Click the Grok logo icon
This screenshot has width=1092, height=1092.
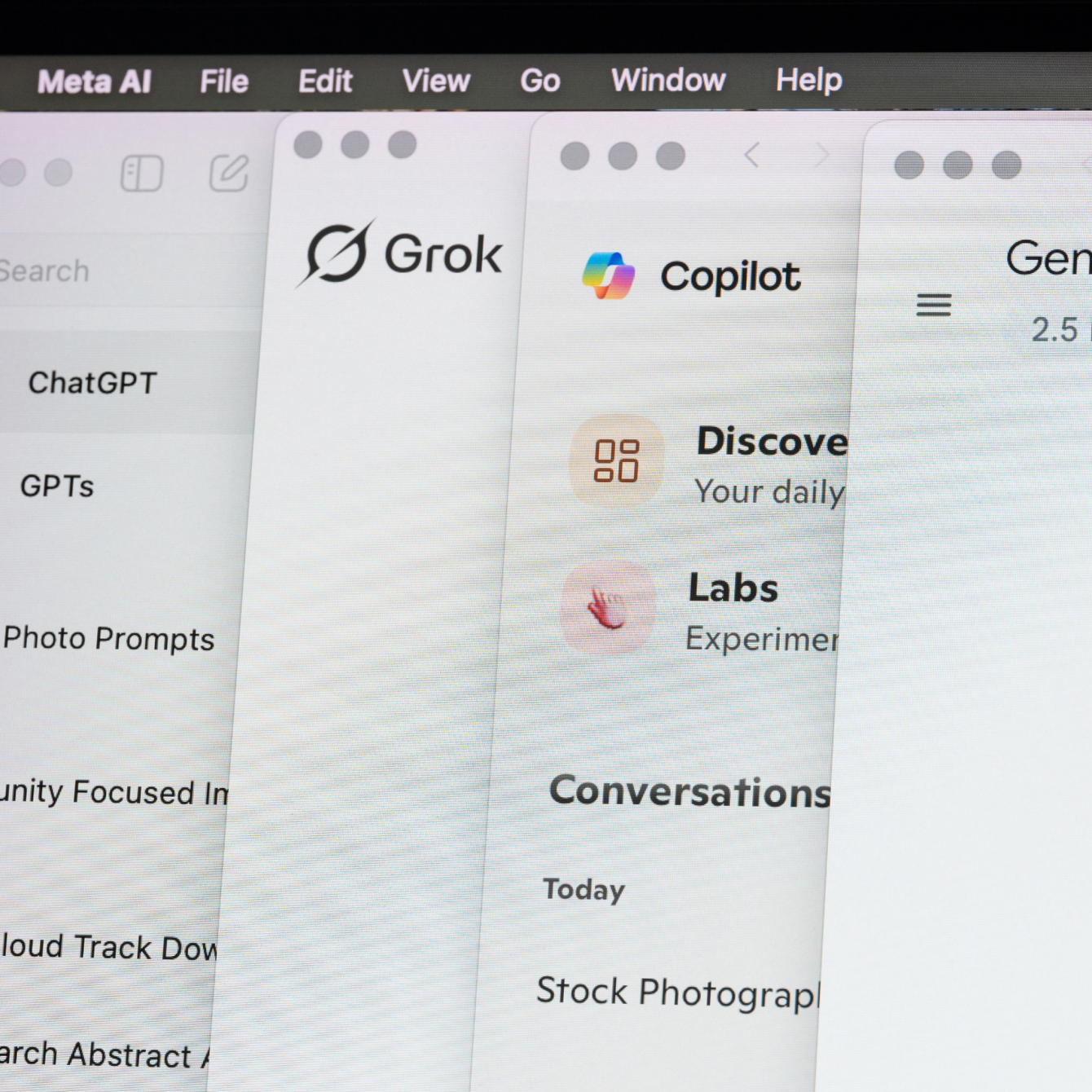(x=335, y=253)
